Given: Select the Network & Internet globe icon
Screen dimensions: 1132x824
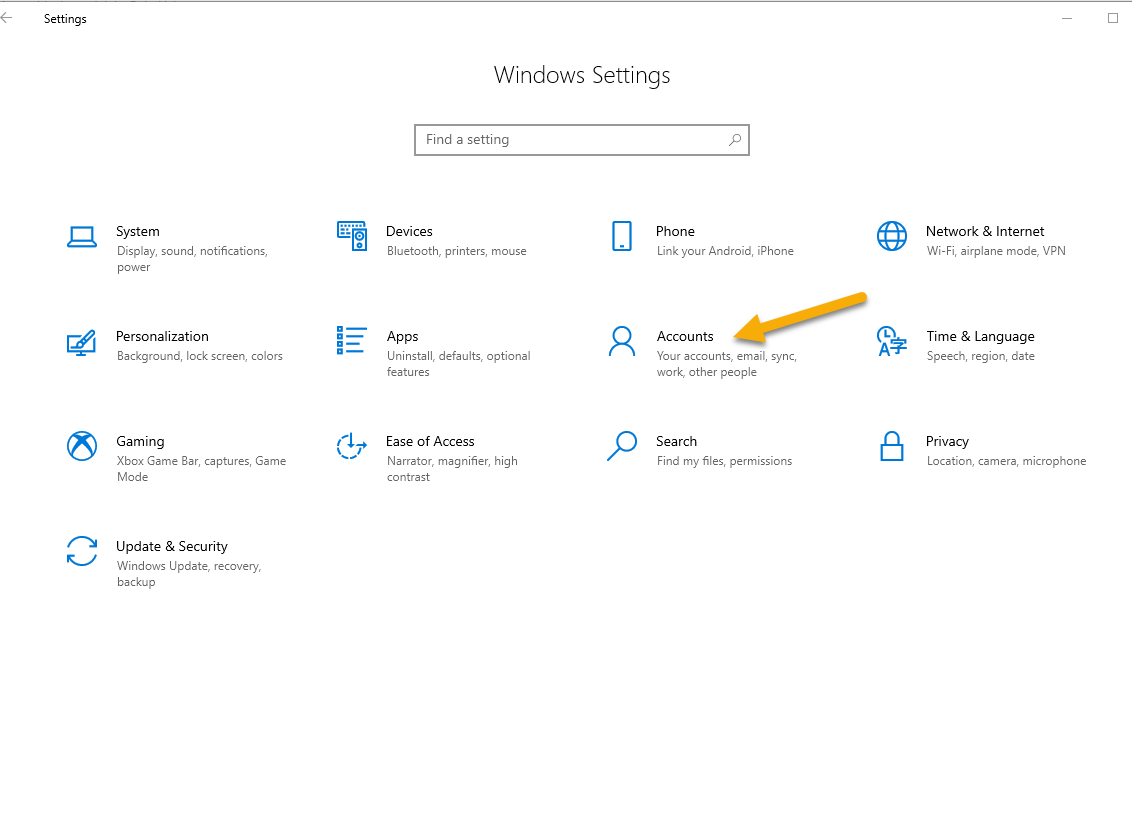Looking at the screenshot, I should point(891,236).
